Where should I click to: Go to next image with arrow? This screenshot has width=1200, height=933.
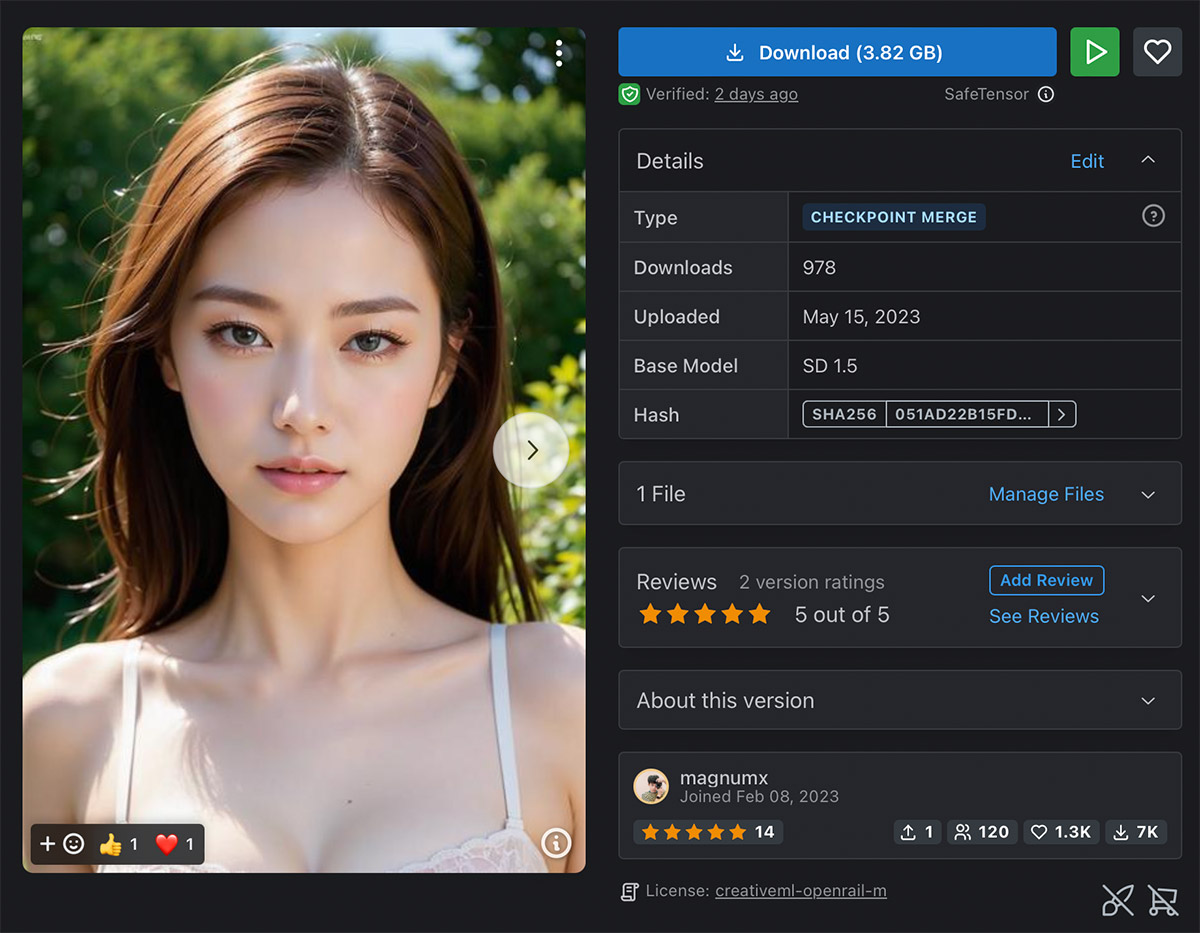pyautogui.click(x=531, y=450)
